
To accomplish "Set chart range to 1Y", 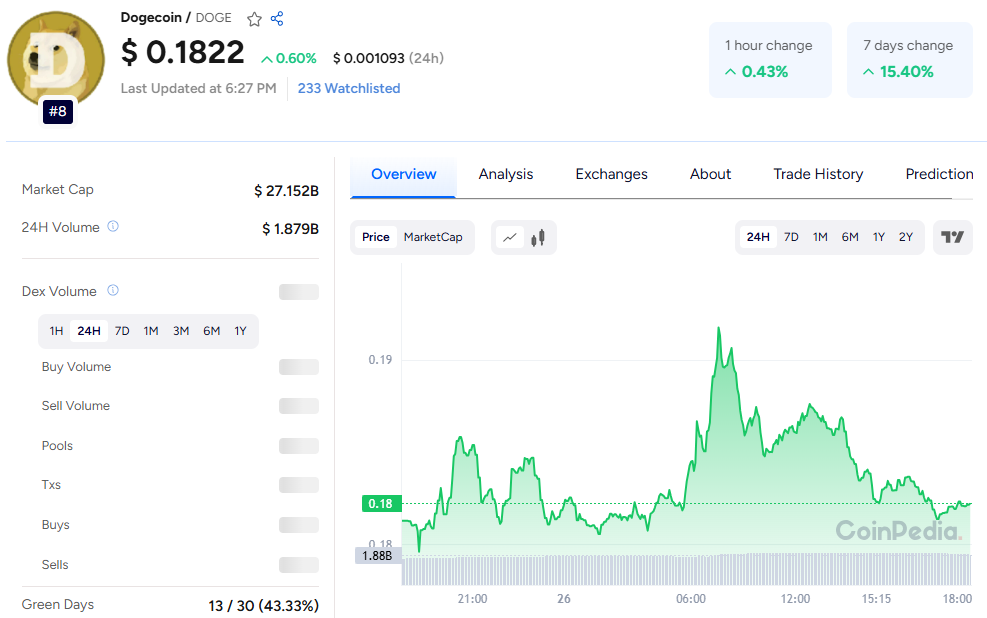I will pos(879,237).
